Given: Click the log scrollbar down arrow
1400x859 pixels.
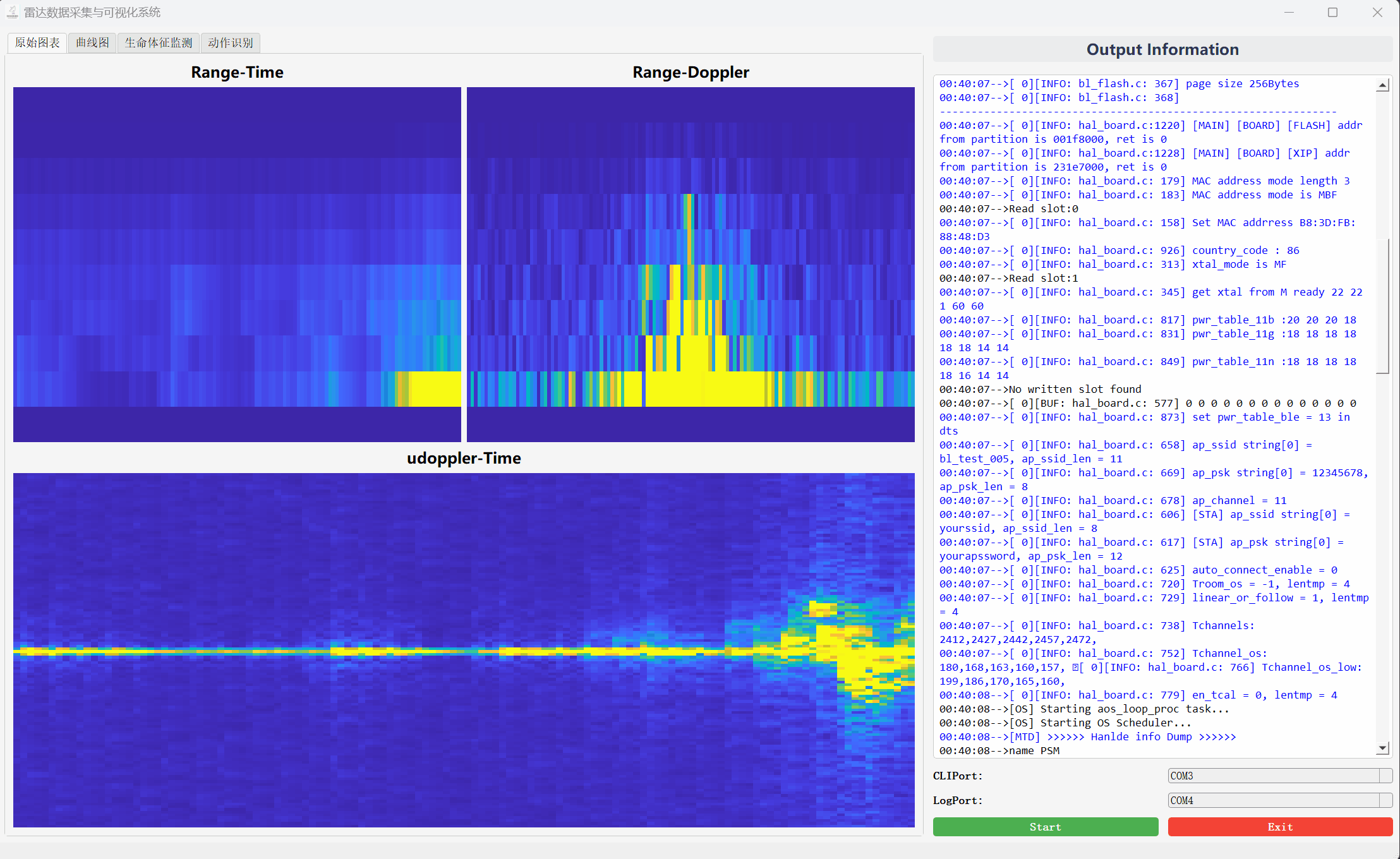Looking at the screenshot, I should pyautogui.click(x=1384, y=747).
